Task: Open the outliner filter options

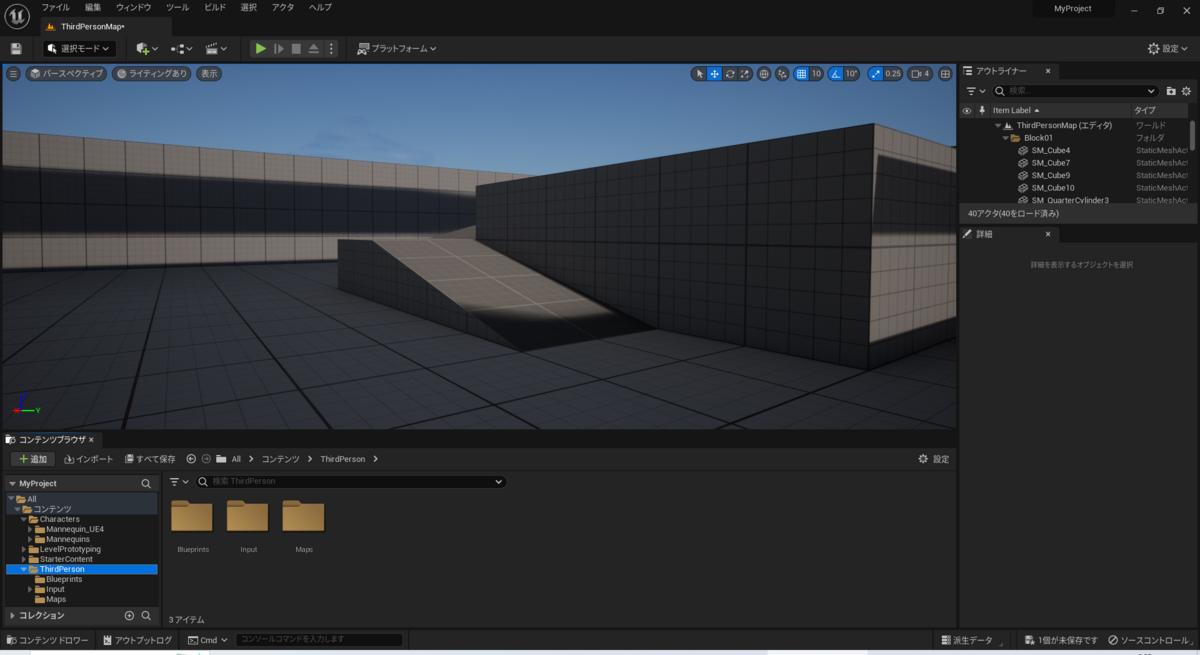Action: click(975, 91)
